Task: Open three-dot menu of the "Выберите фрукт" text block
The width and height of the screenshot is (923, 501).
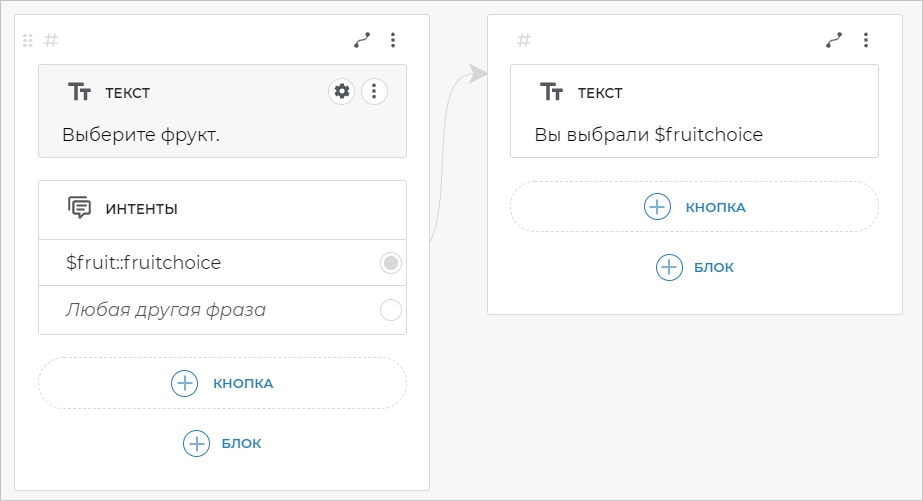Action: click(374, 92)
